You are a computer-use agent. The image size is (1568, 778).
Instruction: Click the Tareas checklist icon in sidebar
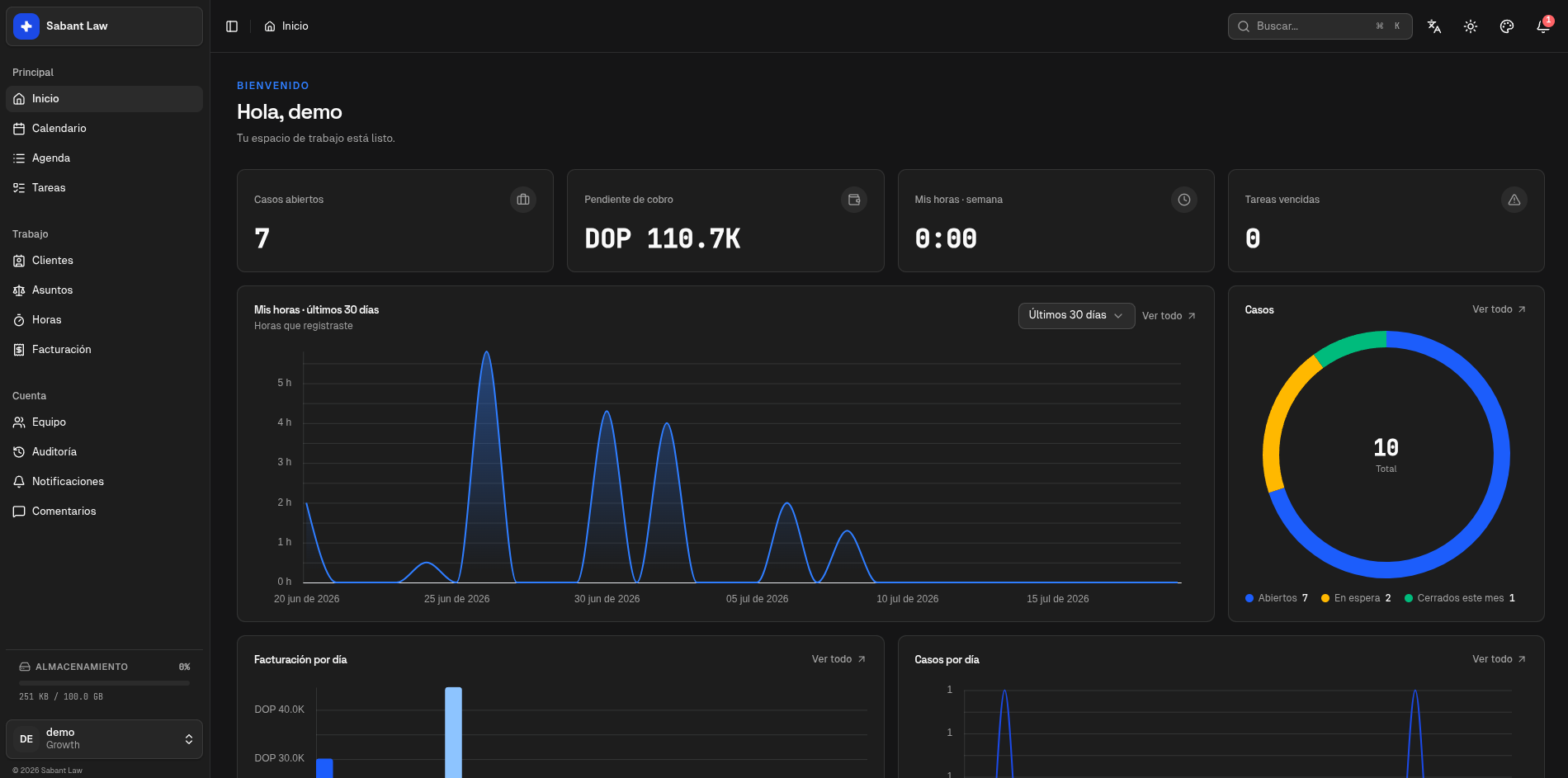tap(19, 188)
